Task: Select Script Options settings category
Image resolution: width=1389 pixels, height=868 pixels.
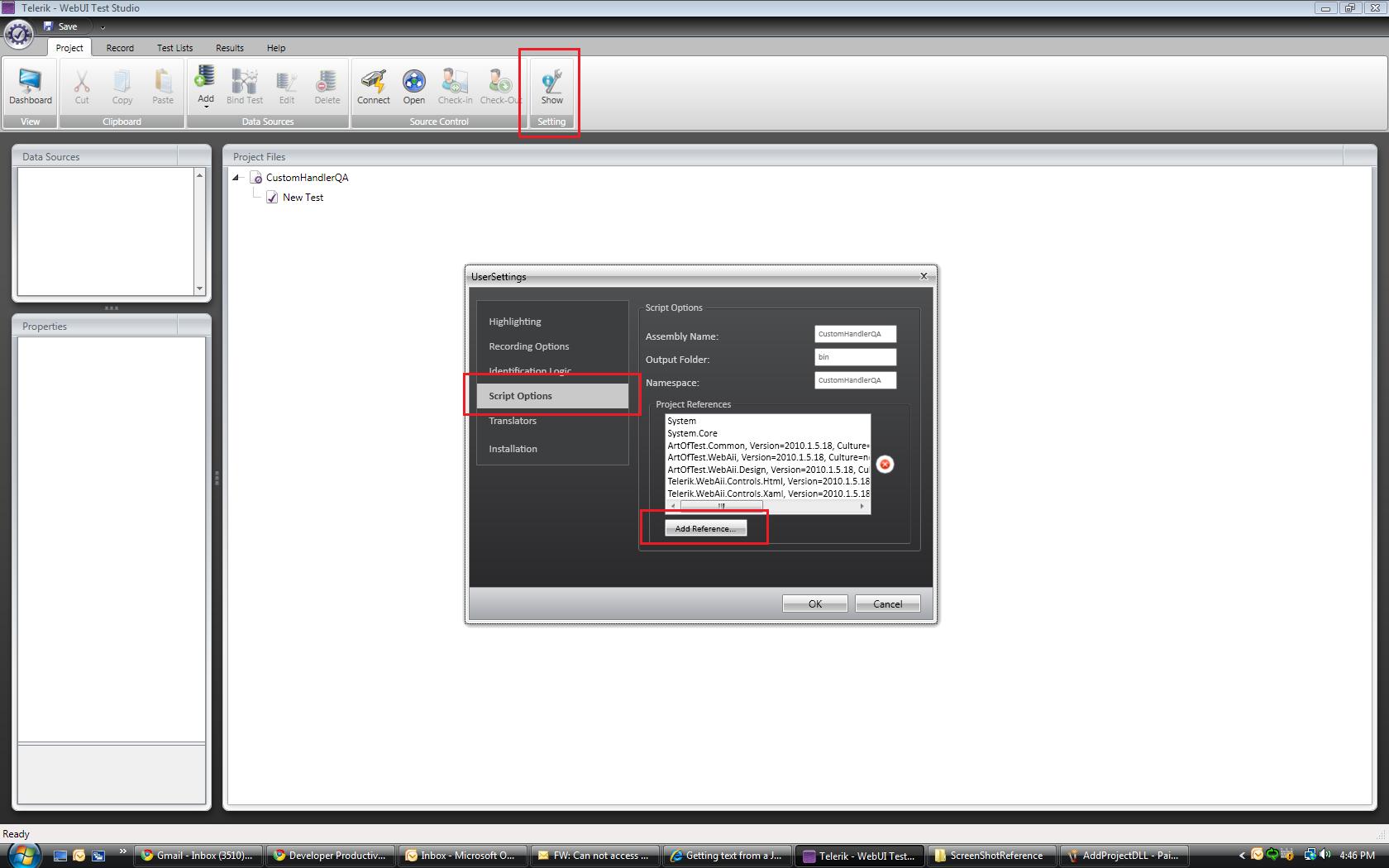Action: [552, 396]
